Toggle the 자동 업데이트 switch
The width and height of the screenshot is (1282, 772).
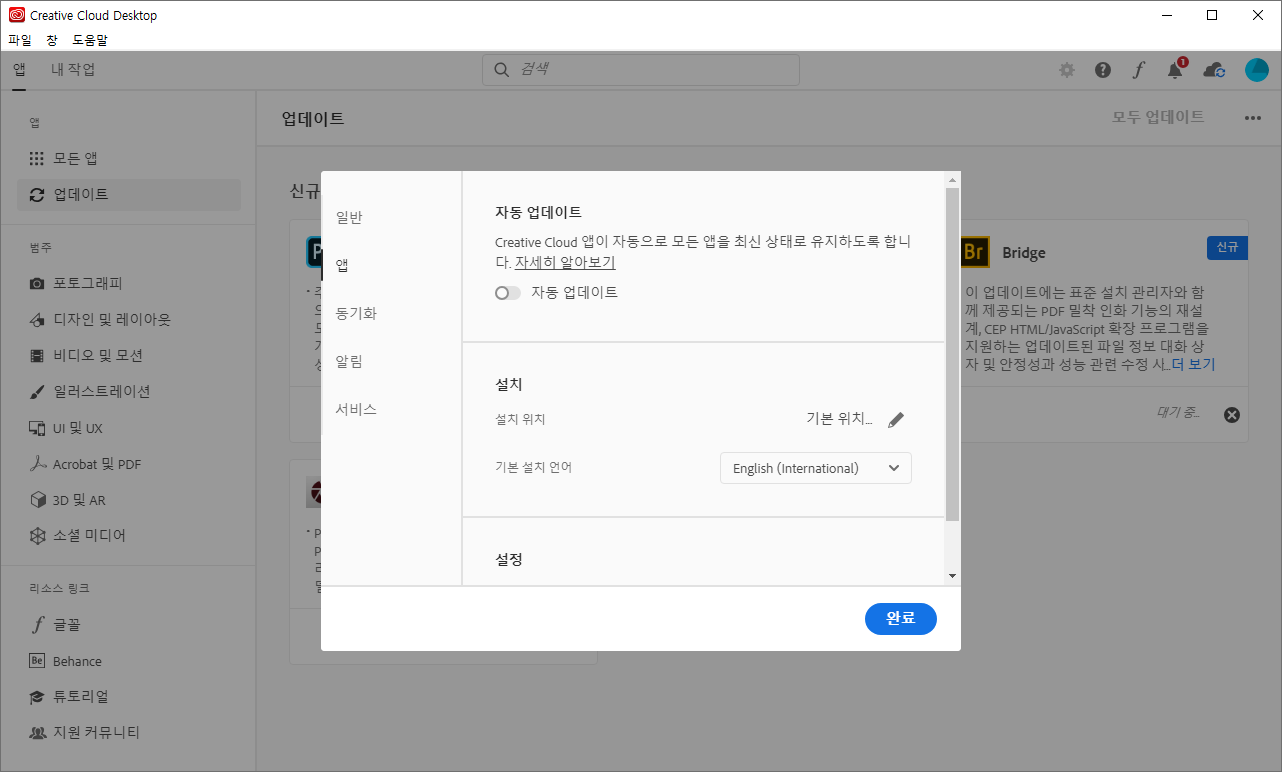(x=508, y=293)
